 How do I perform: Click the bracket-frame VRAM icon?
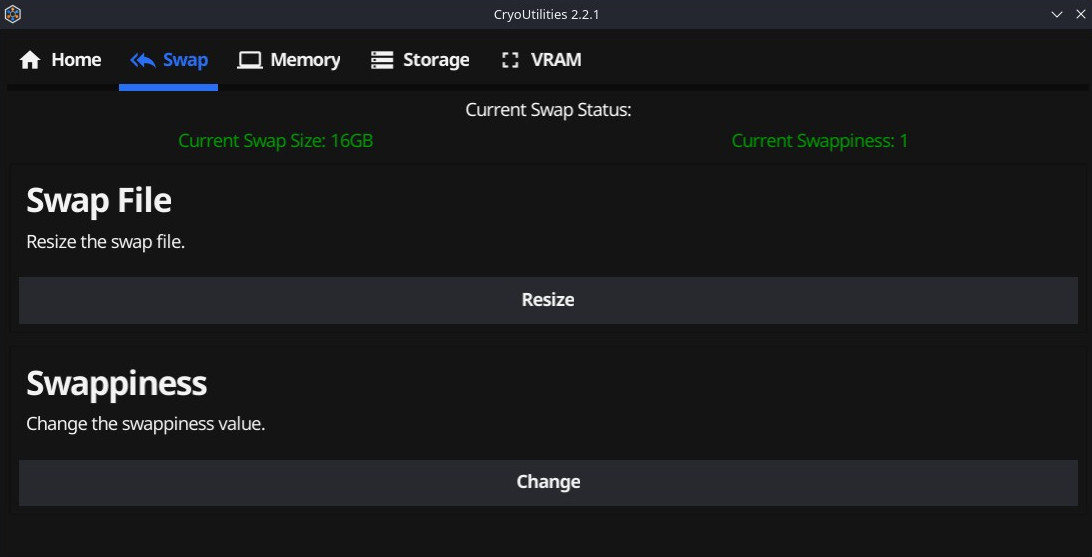[x=510, y=60]
